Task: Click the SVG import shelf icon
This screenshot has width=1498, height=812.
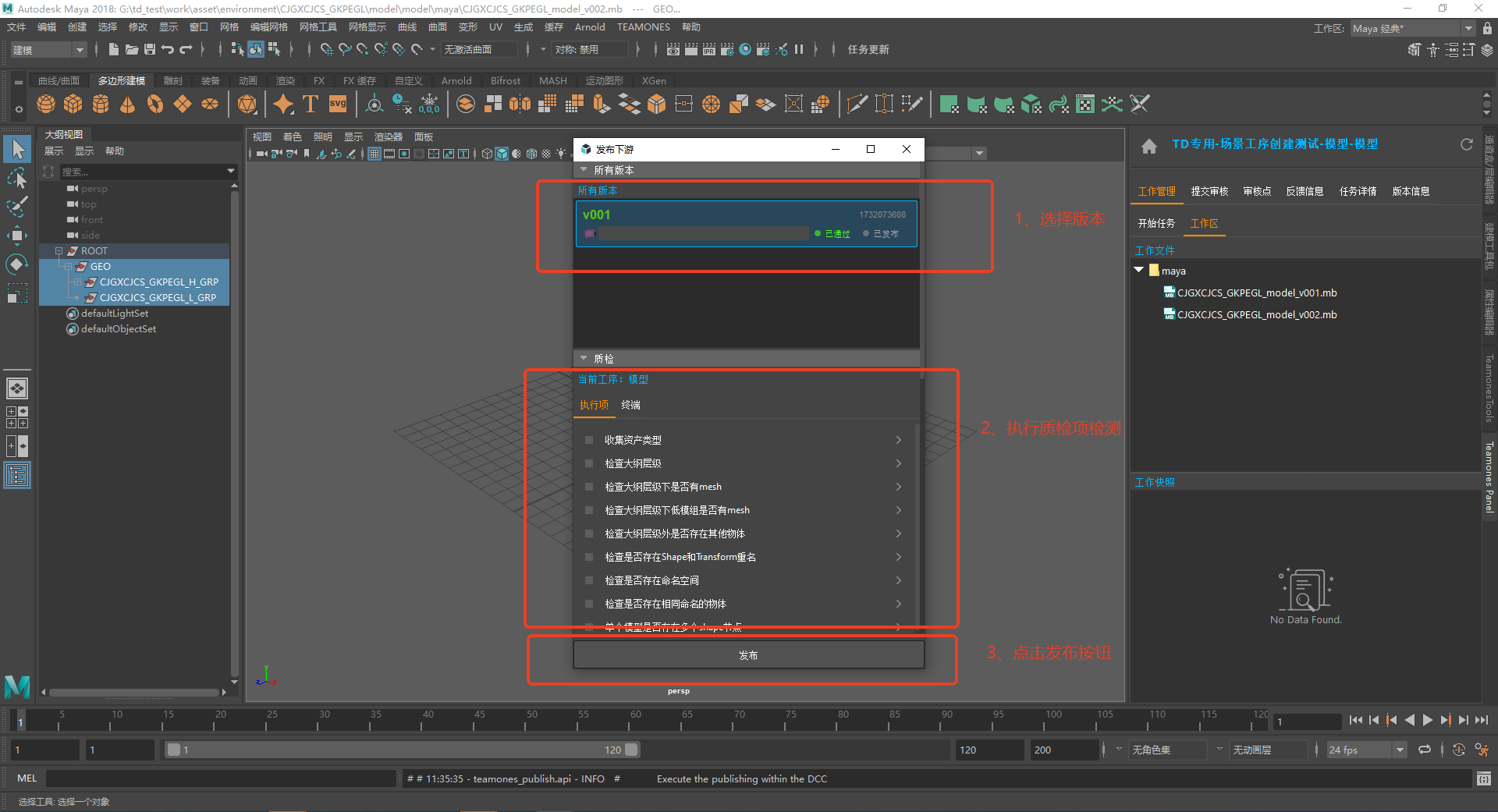Action: tap(338, 104)
